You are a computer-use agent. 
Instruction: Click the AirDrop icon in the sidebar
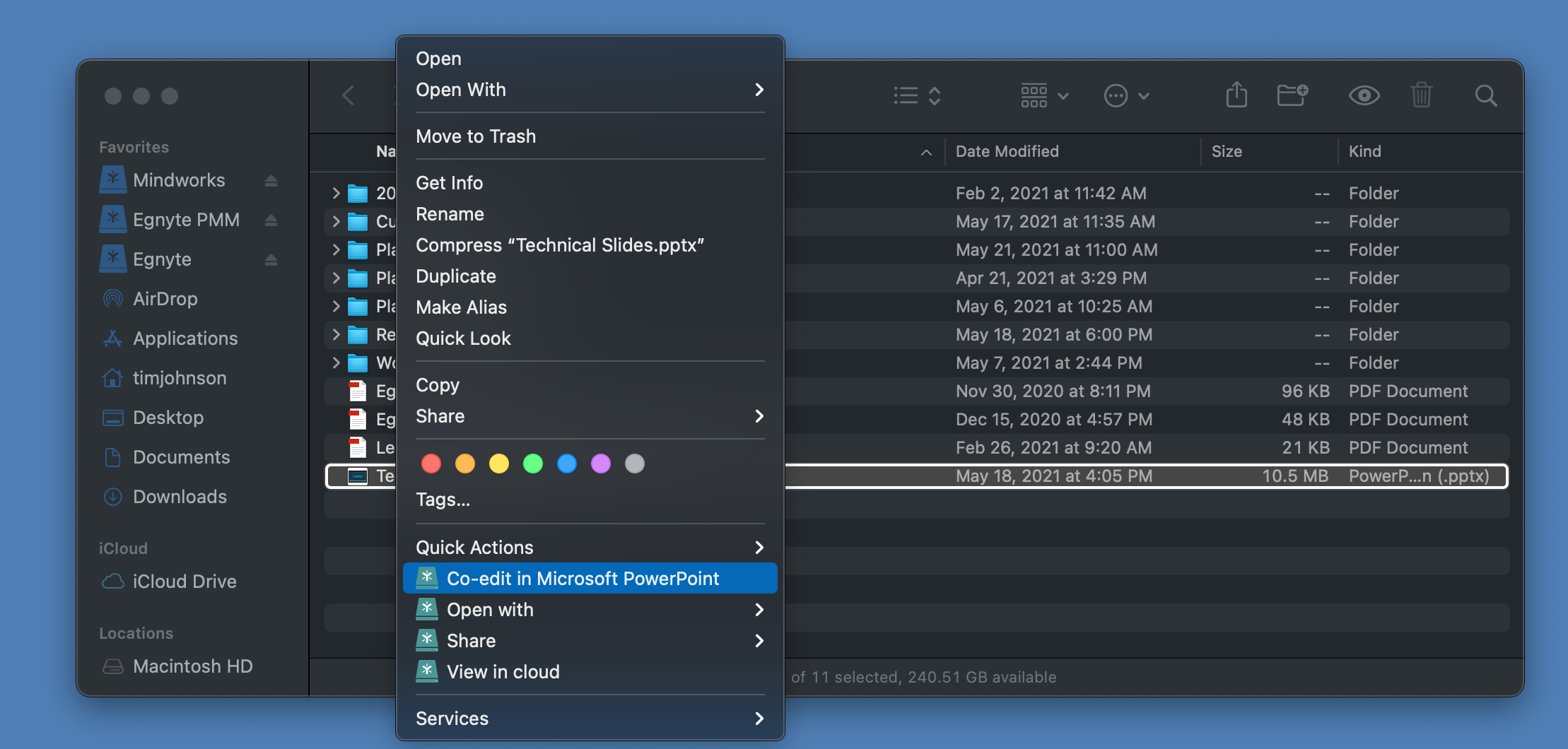point(112,299)
